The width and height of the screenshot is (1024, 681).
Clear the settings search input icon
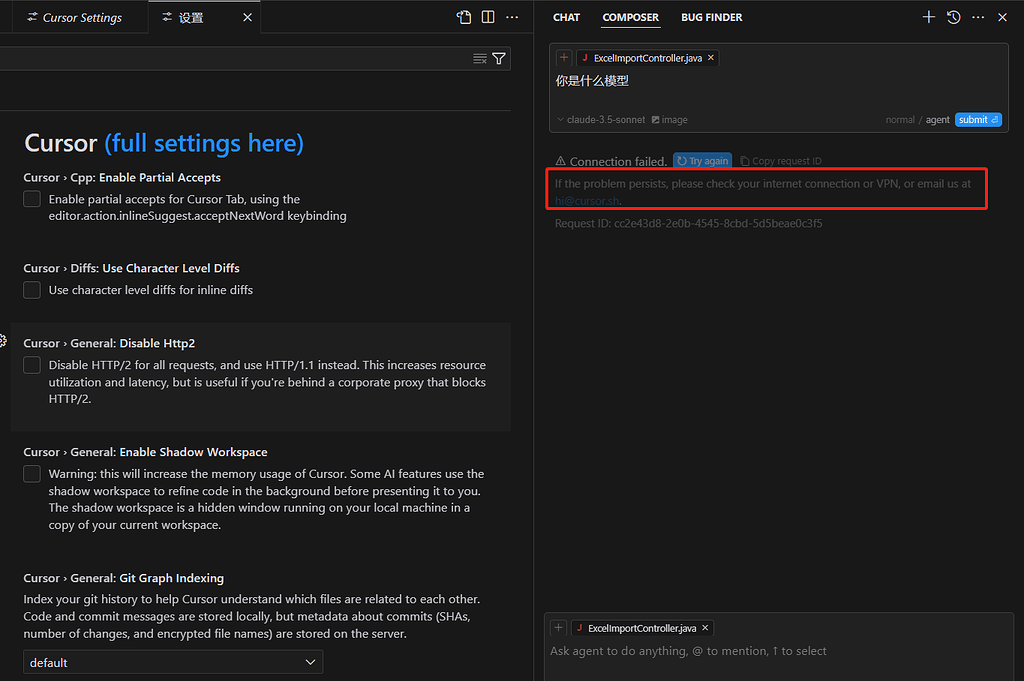[x=480, y=59]
